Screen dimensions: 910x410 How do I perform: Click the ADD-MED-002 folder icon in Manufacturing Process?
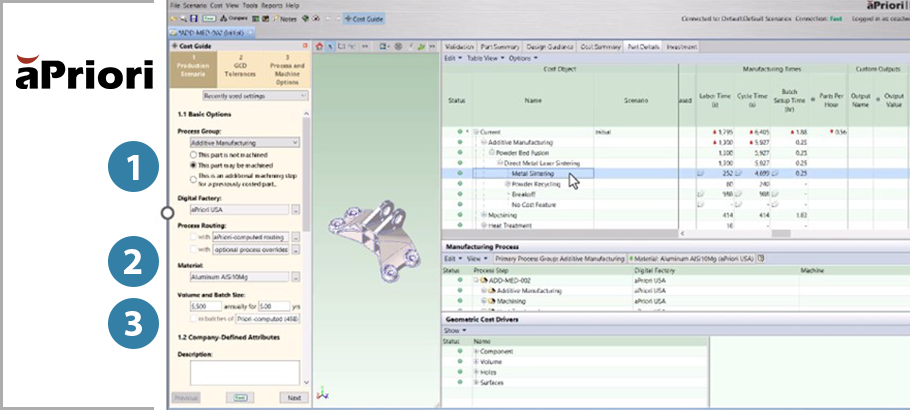pos(484,280)
